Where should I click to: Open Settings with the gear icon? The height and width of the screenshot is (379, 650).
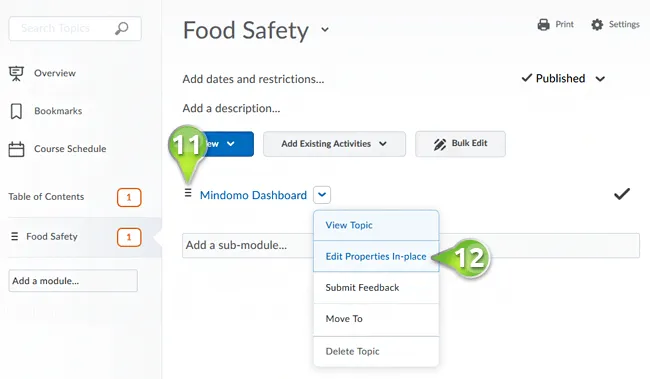tap(597, 24)
